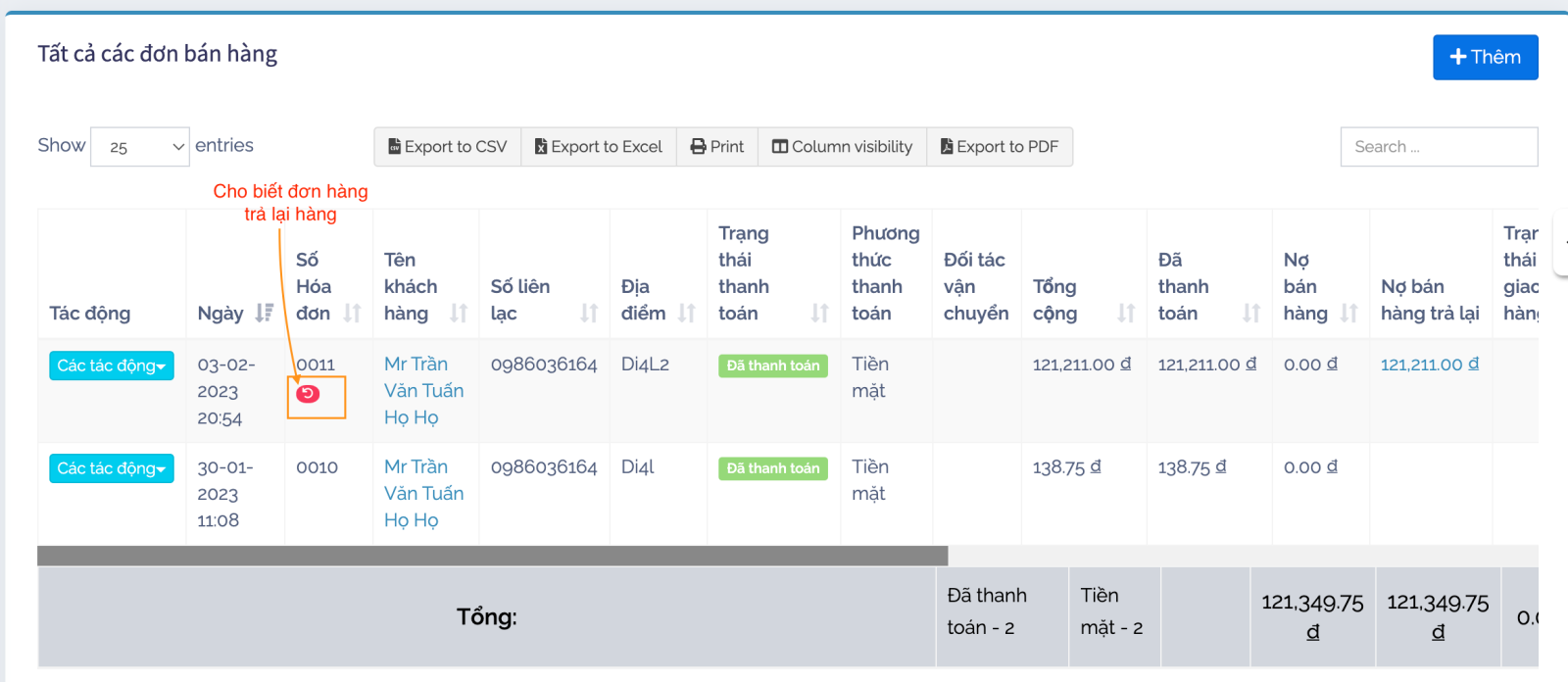Sort by the Số Hóa đơn column sort icon
1568x682 pixels.
coord(352,313)
